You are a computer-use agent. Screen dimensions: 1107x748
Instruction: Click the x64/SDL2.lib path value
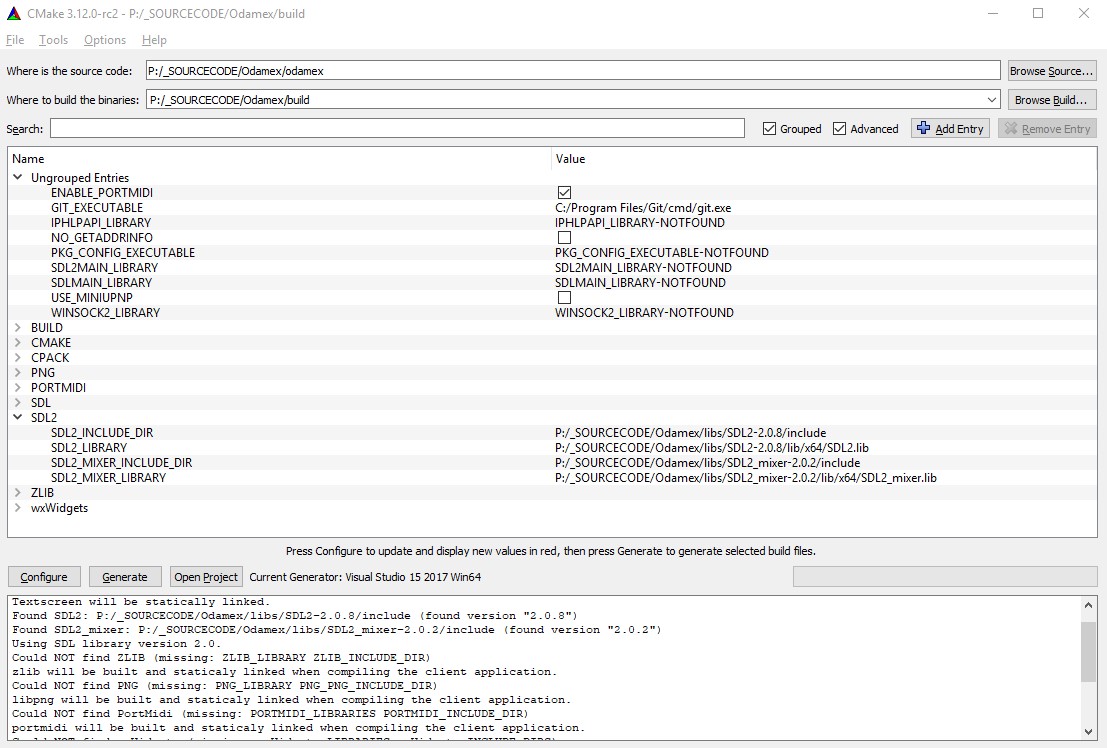coord(712,448)
